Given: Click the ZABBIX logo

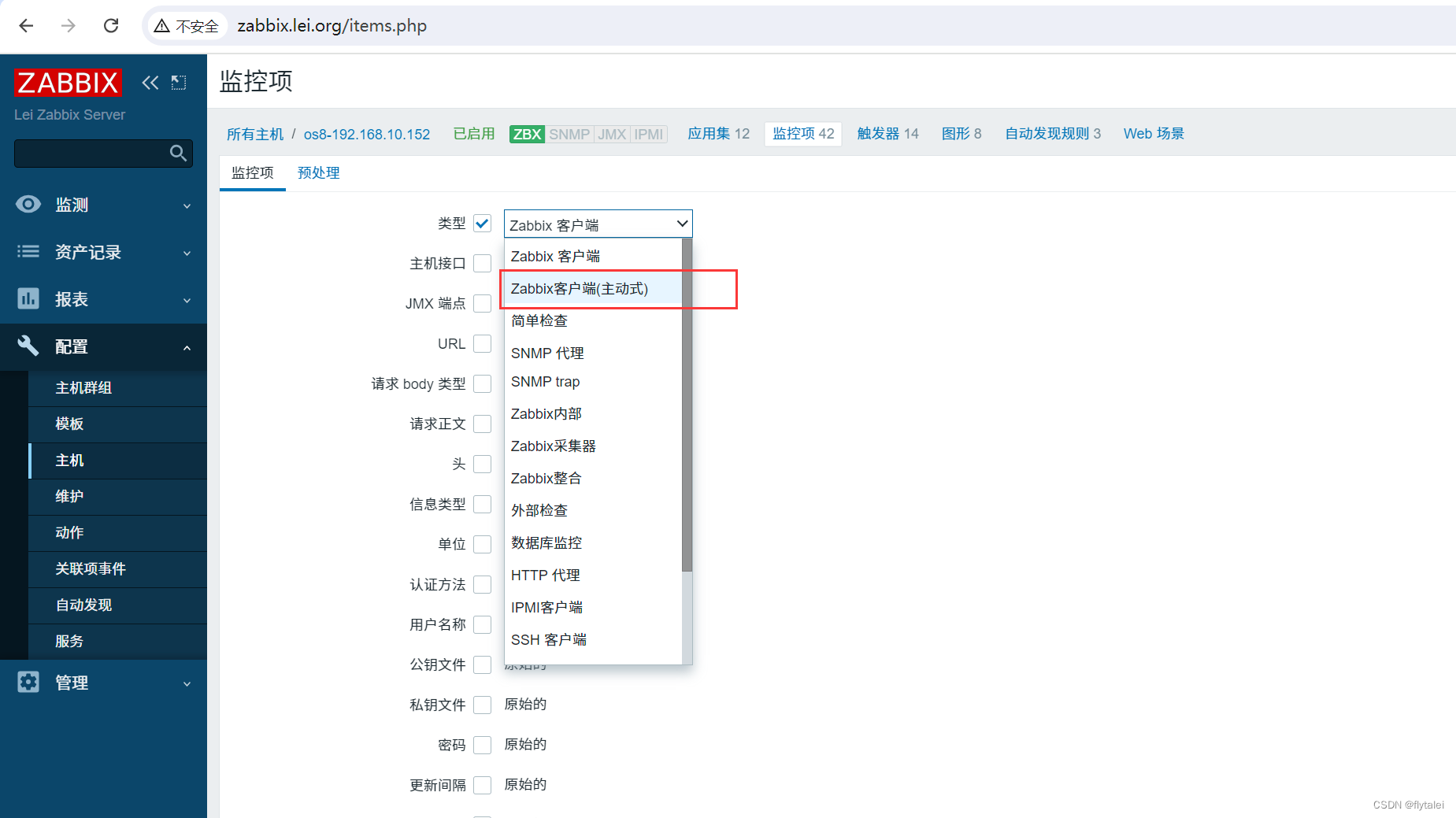Looking at the screenshot, I should pos(68,83).
